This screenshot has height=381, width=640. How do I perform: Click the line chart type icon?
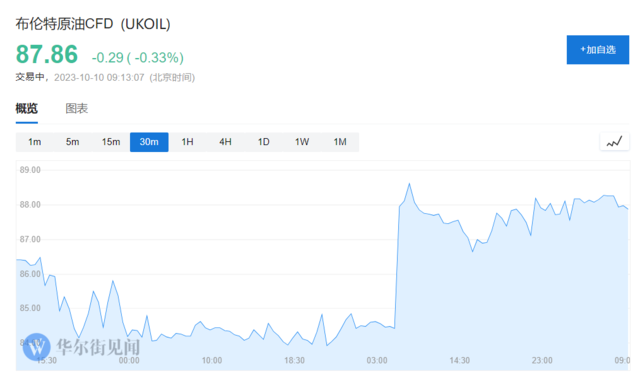pyautogui.click(x=614, y=142)
